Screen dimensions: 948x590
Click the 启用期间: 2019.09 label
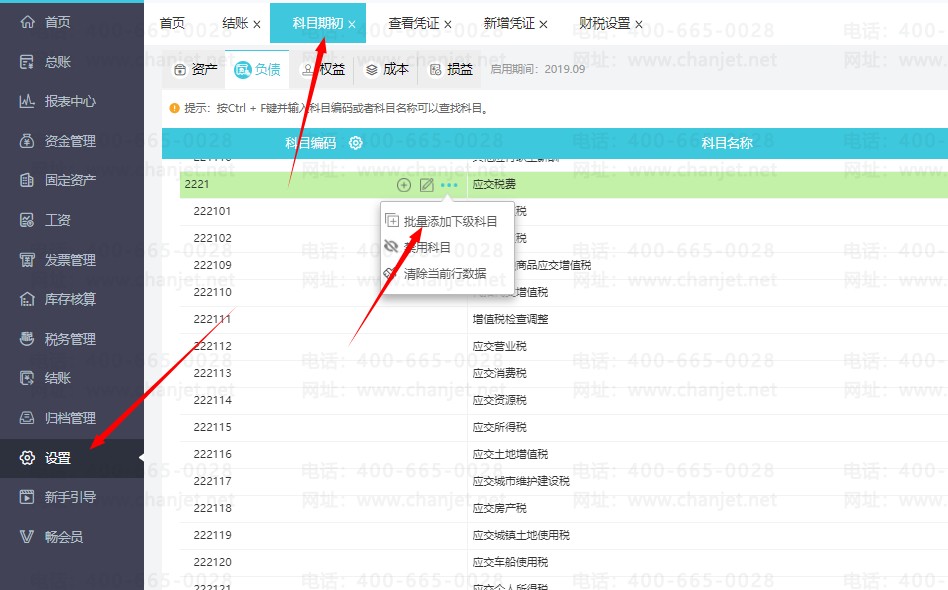point(537,70)
